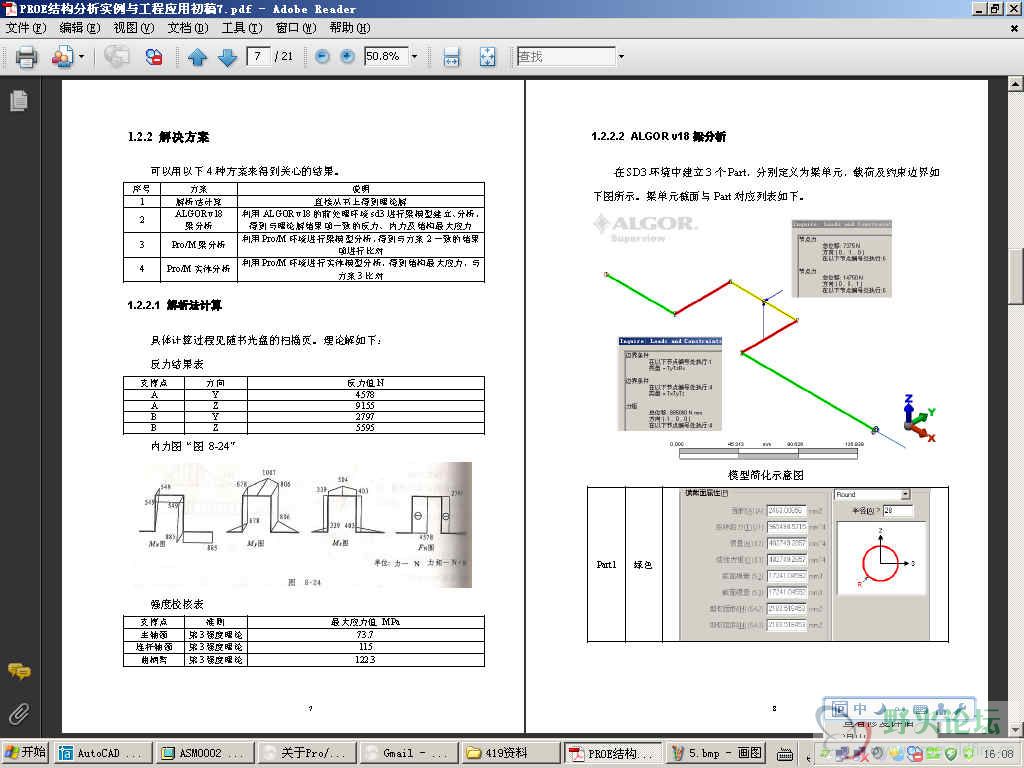Click the Round dropdown in section figure

(872, 494)
